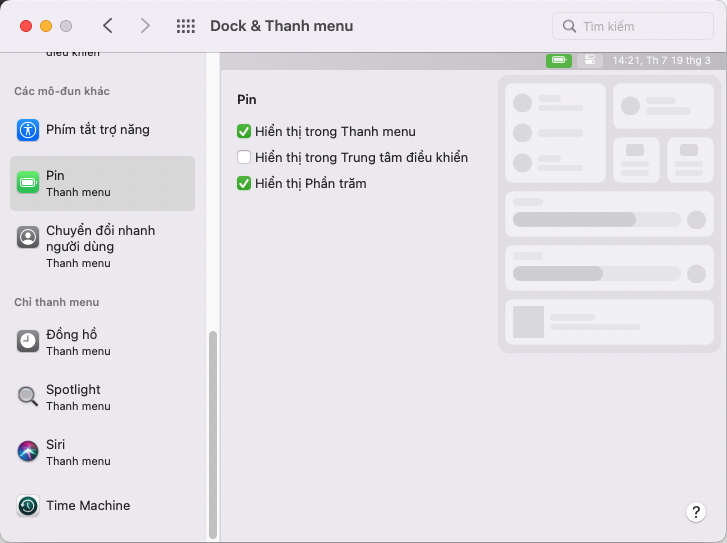Screen dimensions: 727x543
Task: Click the Time Machine icon
Action: (28, 506)
